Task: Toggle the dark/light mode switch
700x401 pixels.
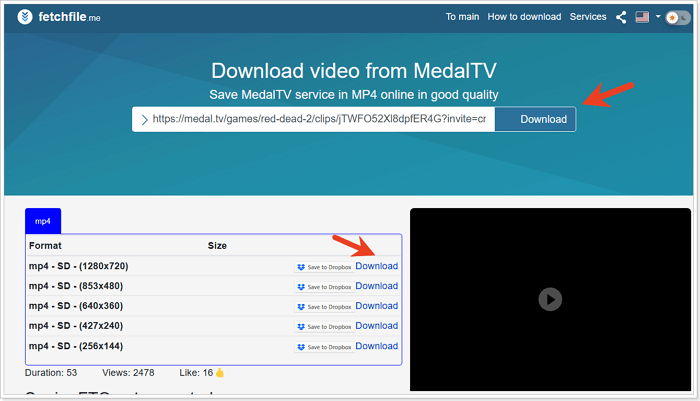Action: pos(678,17)
